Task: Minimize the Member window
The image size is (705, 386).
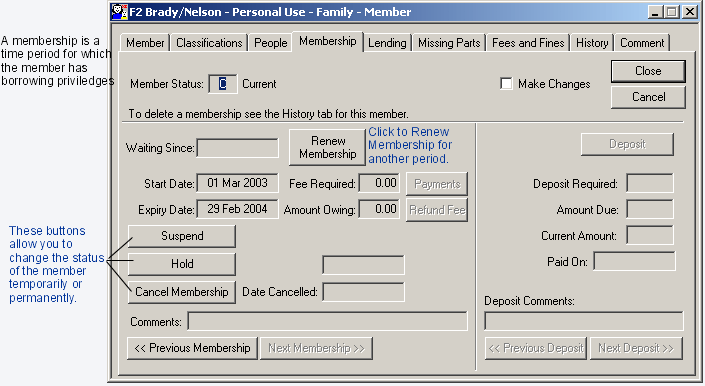Action: click(655, 12)
